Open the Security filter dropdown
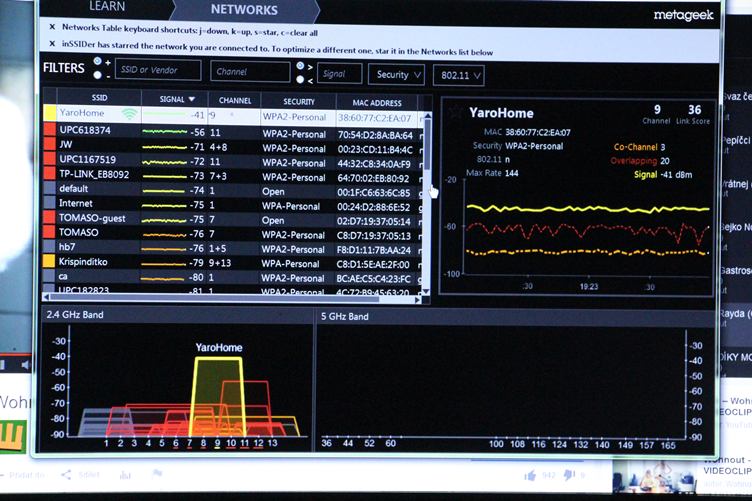Image resolution: width=752 pixels, height=501 pixels. point(396,75)
